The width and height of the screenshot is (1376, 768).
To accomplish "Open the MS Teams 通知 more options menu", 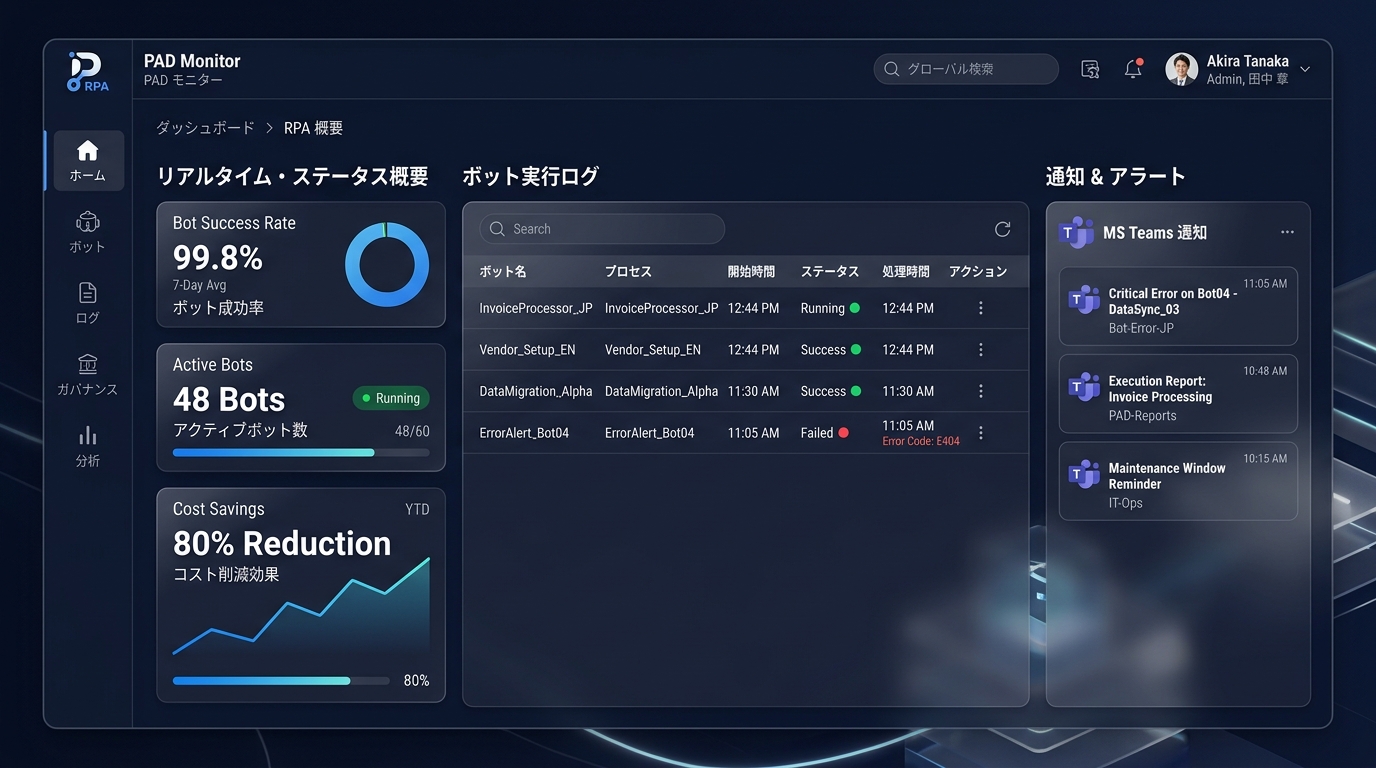I will point(1287,232).
